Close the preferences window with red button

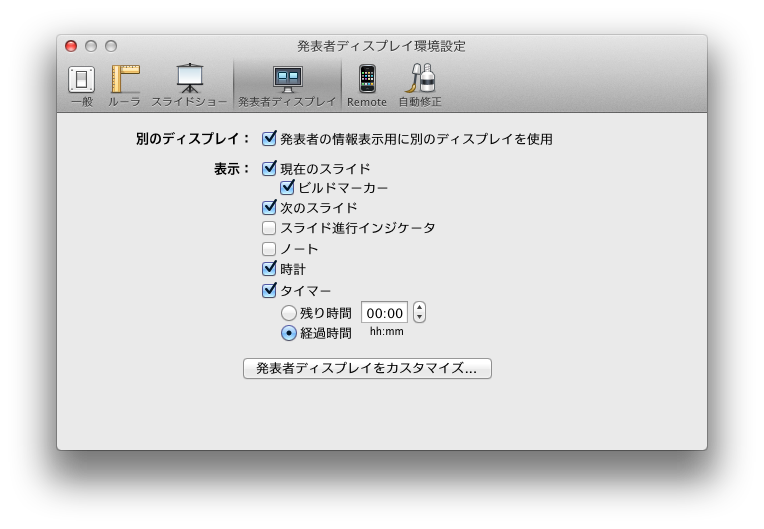71,46
